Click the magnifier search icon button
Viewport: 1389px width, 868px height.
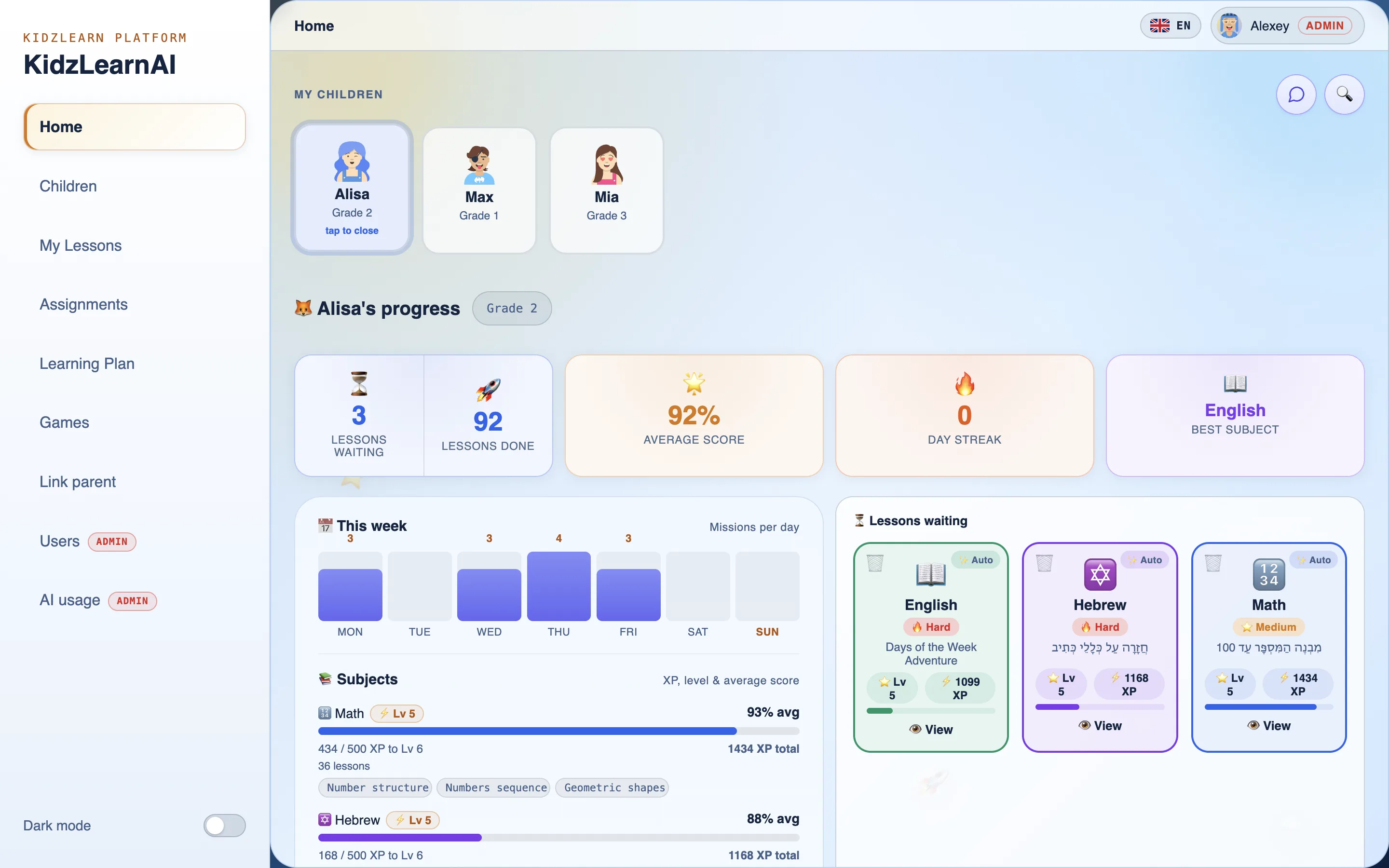click(x=1344, y=94)
